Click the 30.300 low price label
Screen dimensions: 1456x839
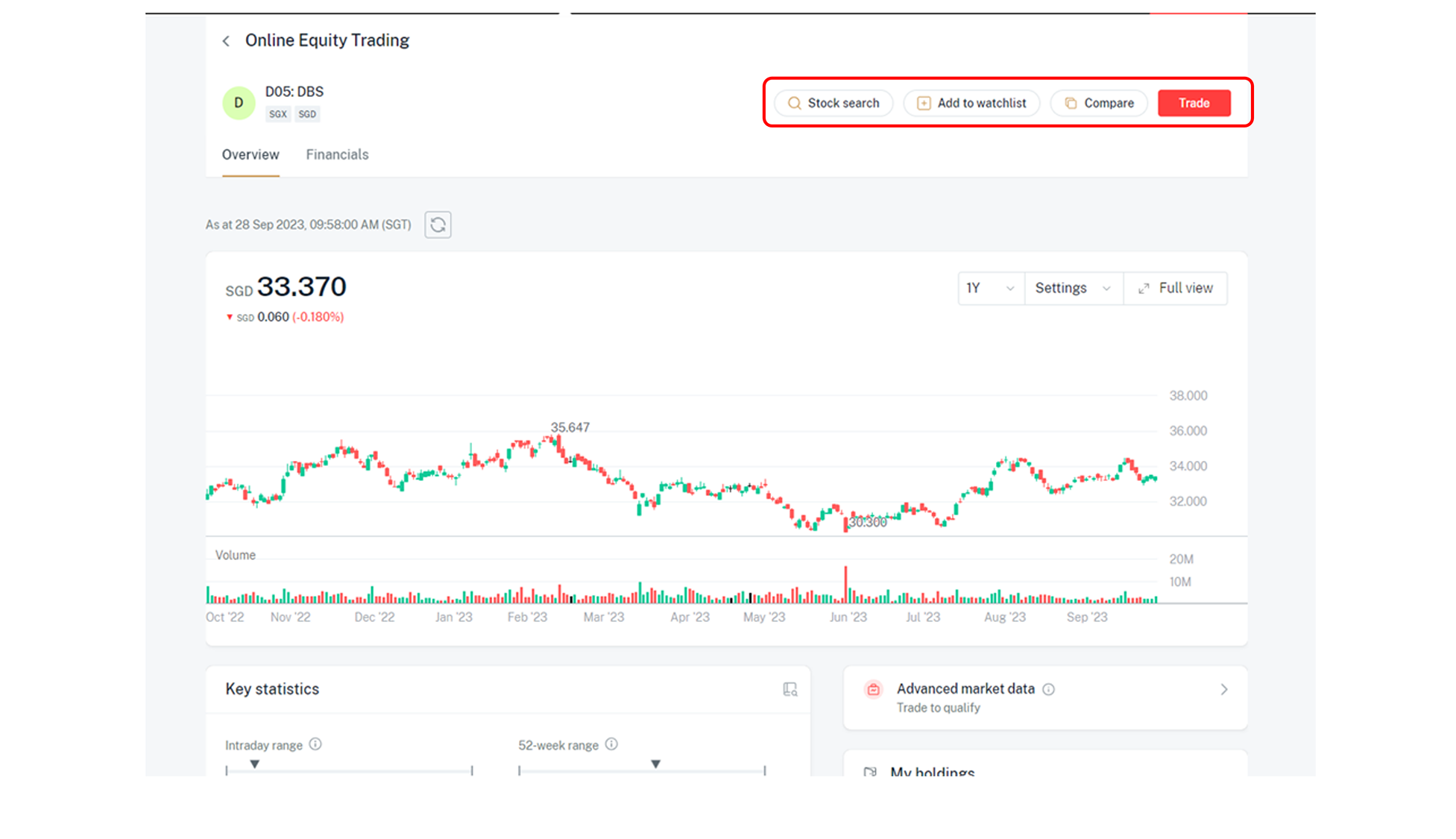868,522
